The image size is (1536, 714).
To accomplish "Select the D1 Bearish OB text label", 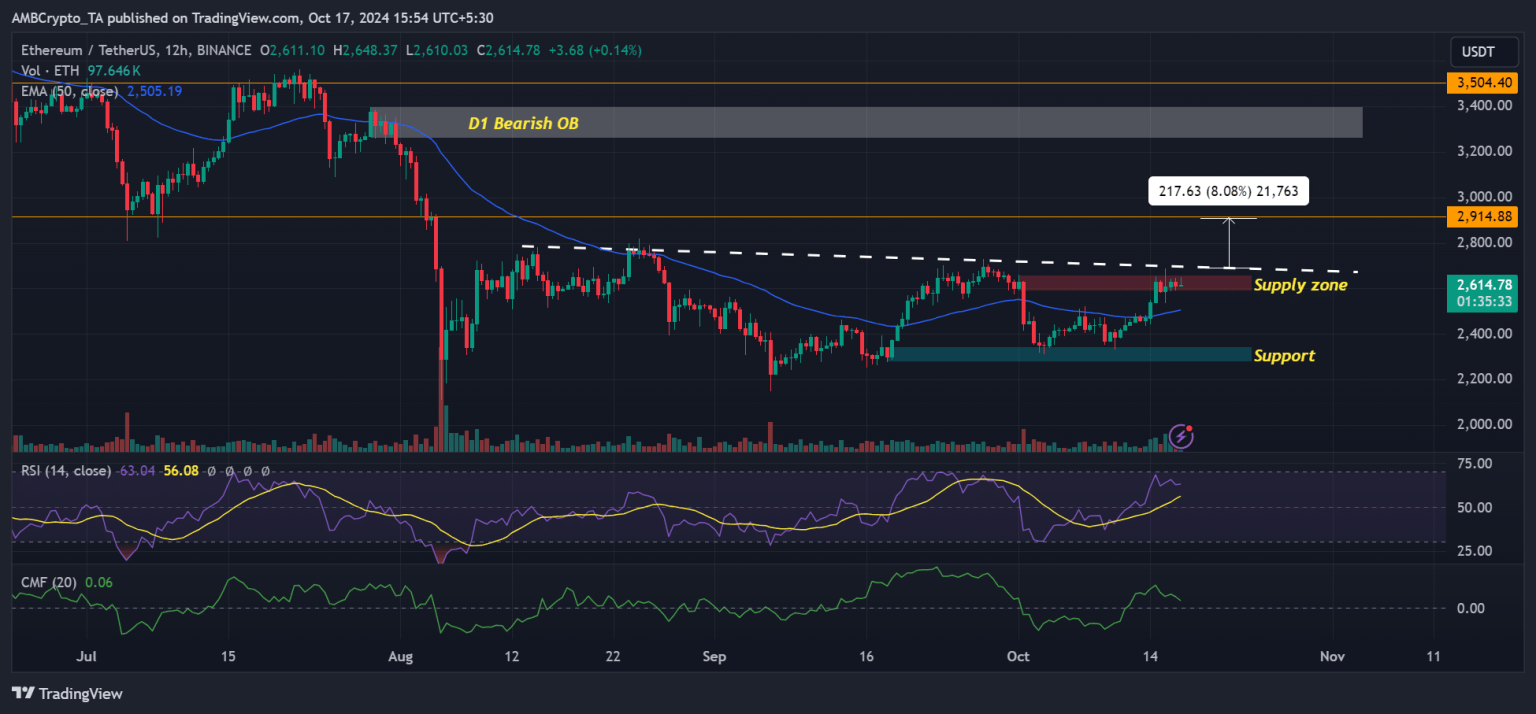I will (523, 124).
